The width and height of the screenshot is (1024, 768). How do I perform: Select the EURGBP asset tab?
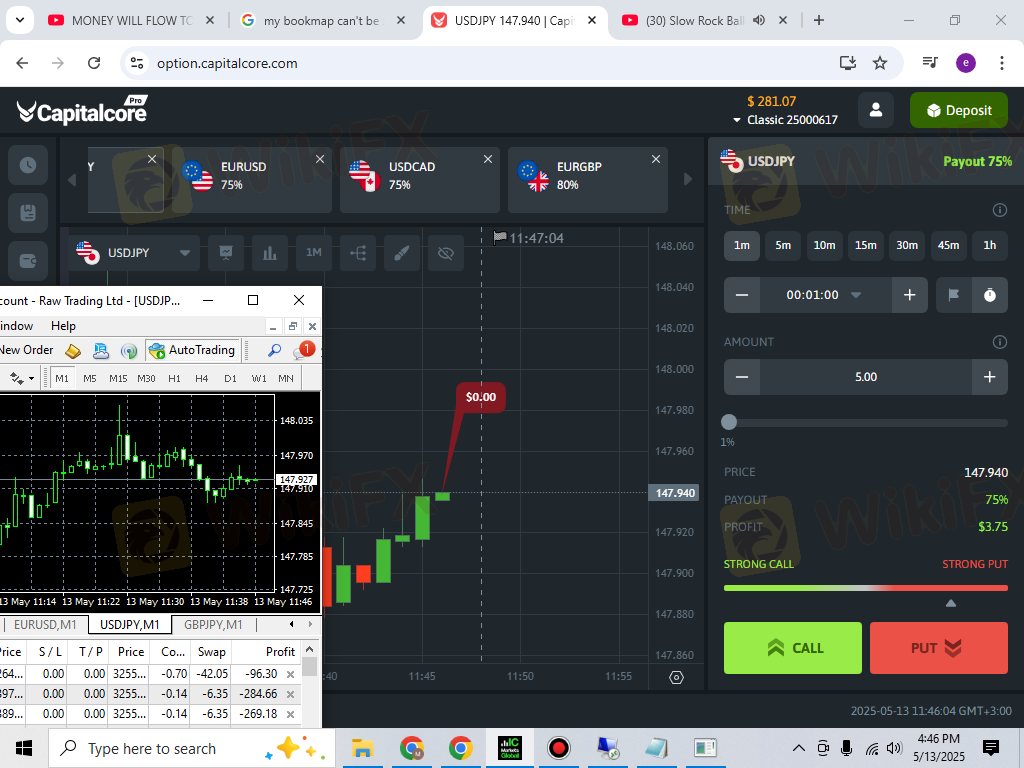click(588, 180)
